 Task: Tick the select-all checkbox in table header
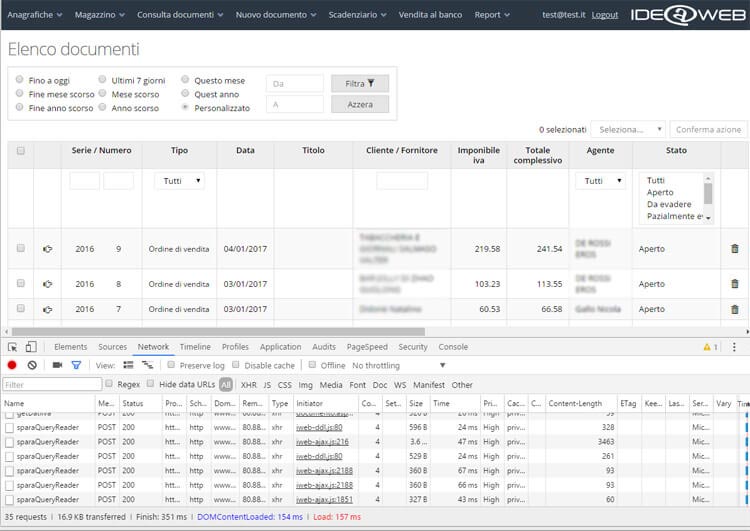click(x=21, y=151)
